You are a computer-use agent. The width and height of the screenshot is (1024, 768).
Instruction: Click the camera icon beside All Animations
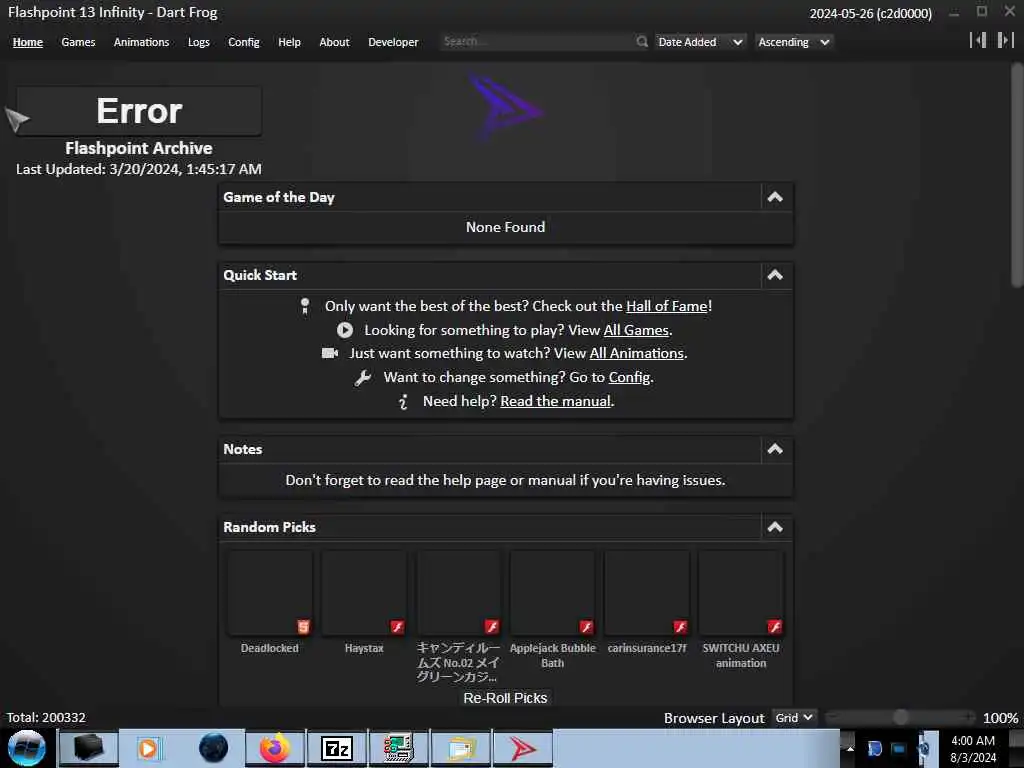coord(330,353)
